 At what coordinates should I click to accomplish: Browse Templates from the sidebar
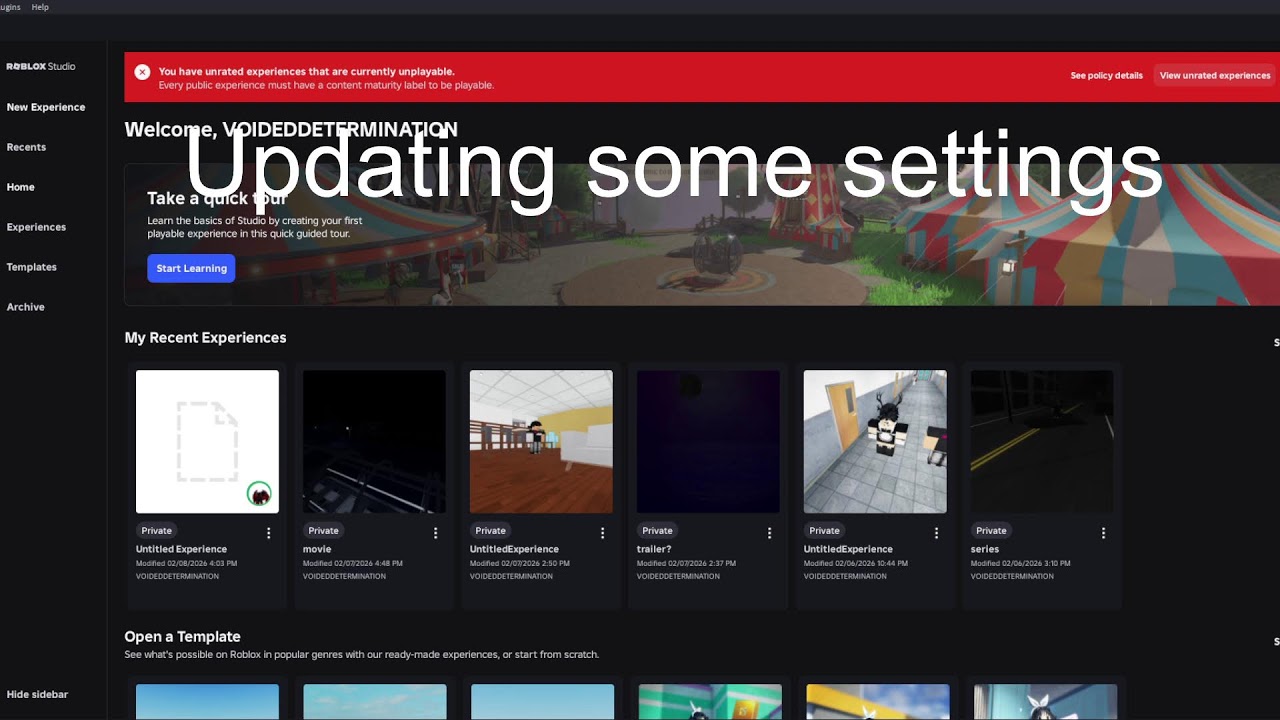point(32,267)
